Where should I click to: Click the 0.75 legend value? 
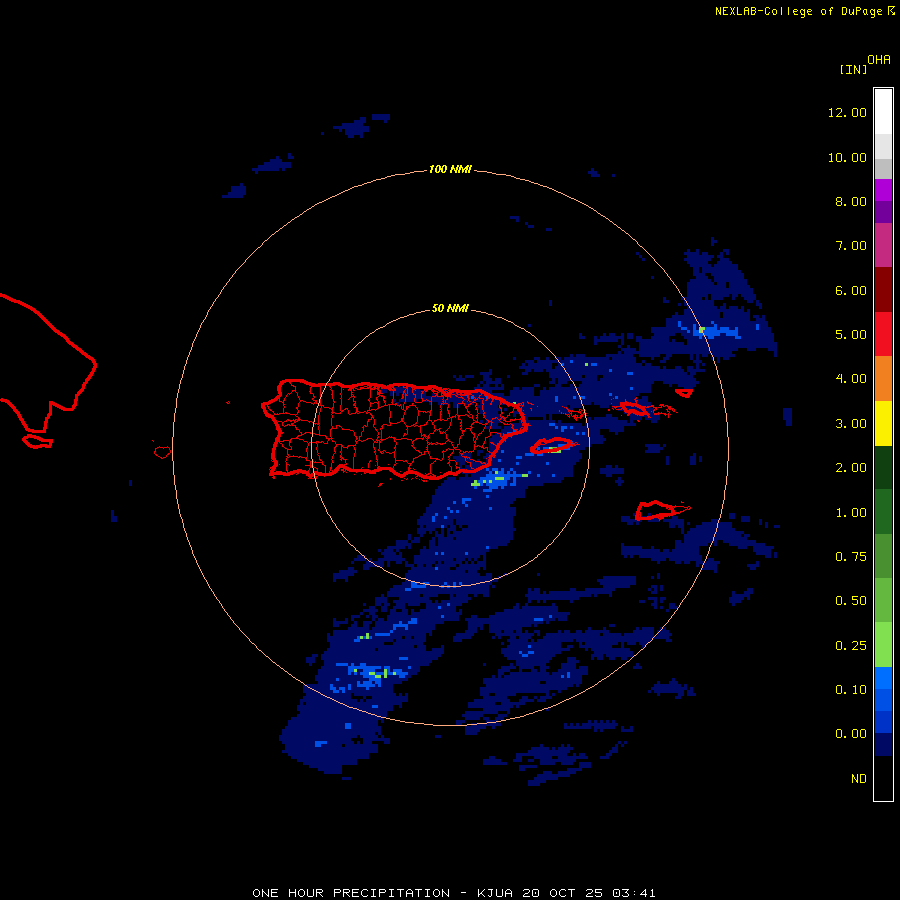[851, 557]
